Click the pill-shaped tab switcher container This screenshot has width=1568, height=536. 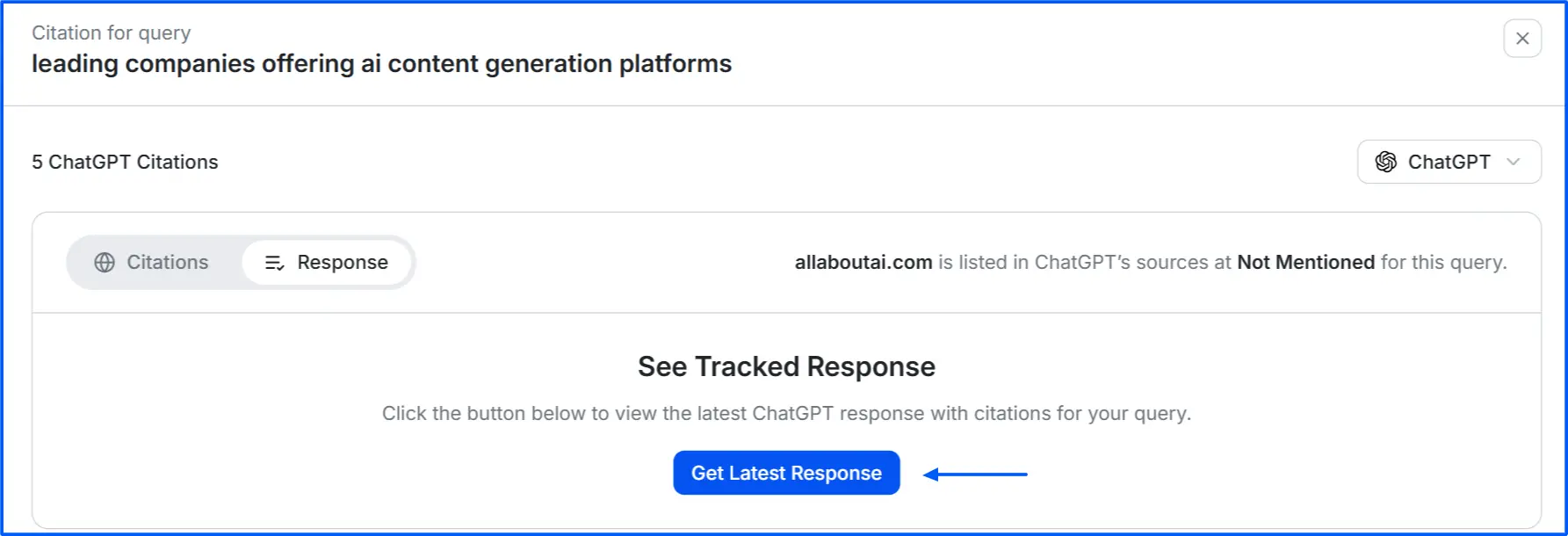click(242, 262)
